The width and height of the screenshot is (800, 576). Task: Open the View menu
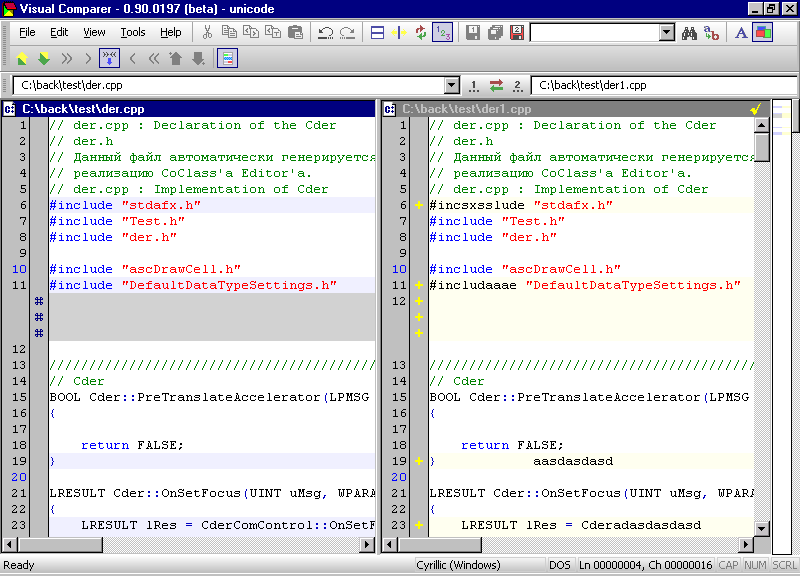tap(94, 32)
